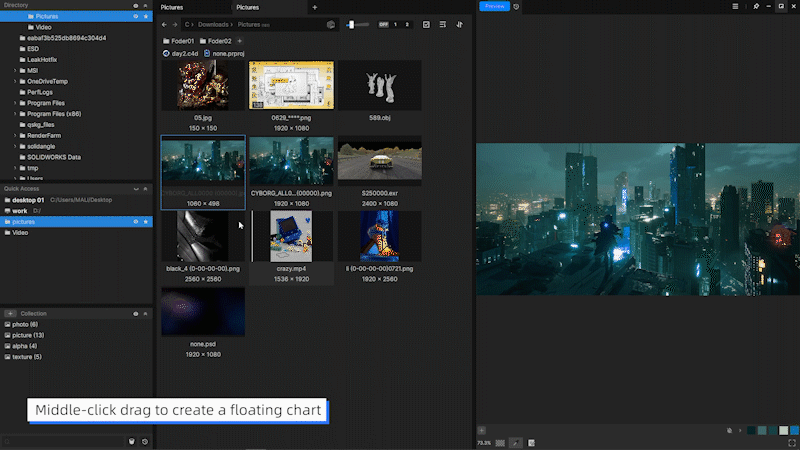Image resolution: width=800 pixels, height=450 pixels.
Task: Toggle the transparency checkerboard background icon
Action: pos(500,443)
